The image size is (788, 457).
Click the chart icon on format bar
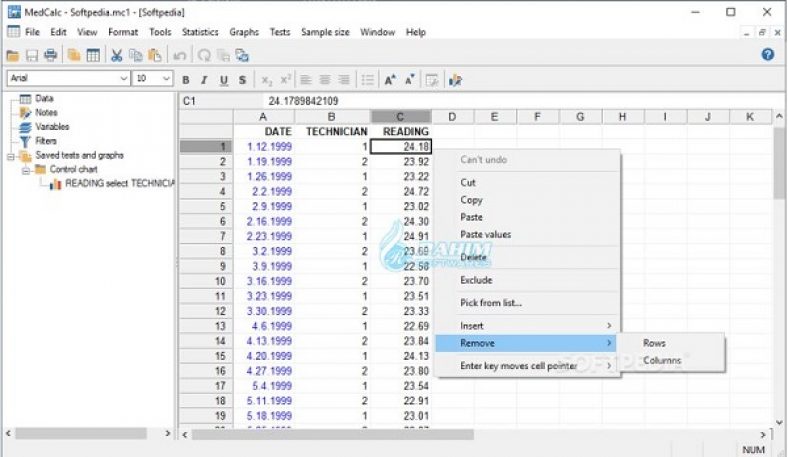(x=455, y=80)
